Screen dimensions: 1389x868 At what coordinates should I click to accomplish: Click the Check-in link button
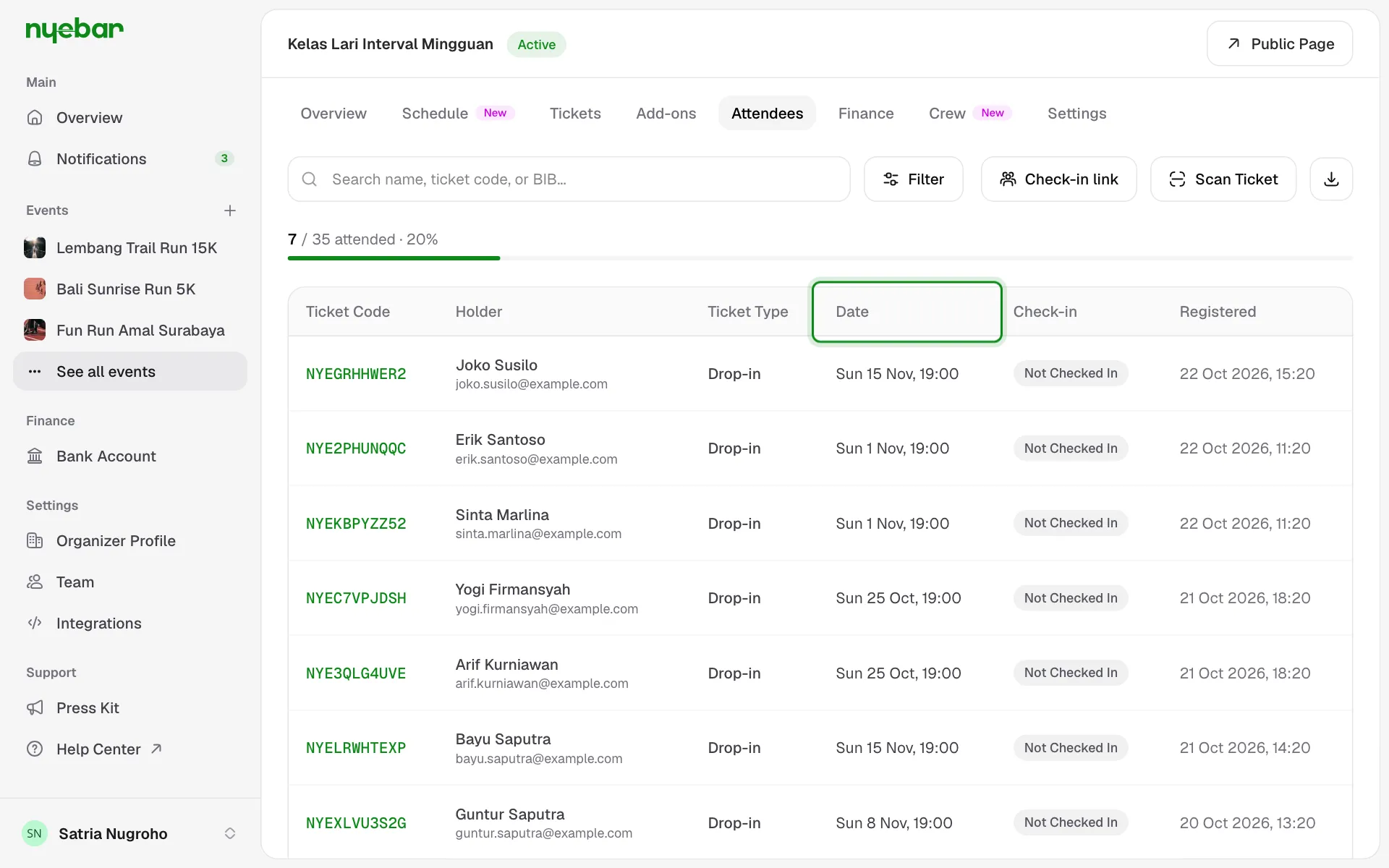[x=1058, y=179]
